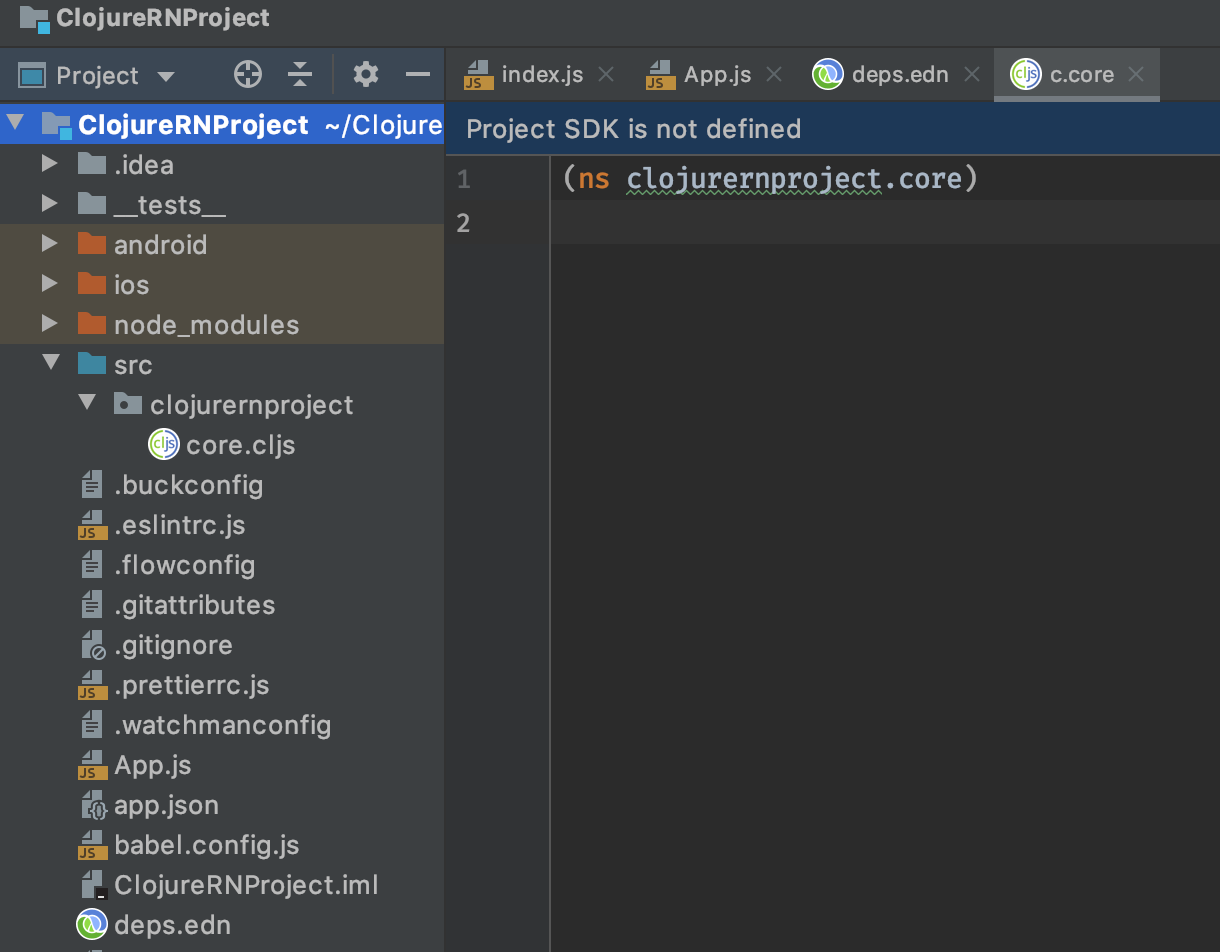Collapse the clojurernproject package arrow
Viewport: 1220px width, 952px height.
(x=88, y=403)
